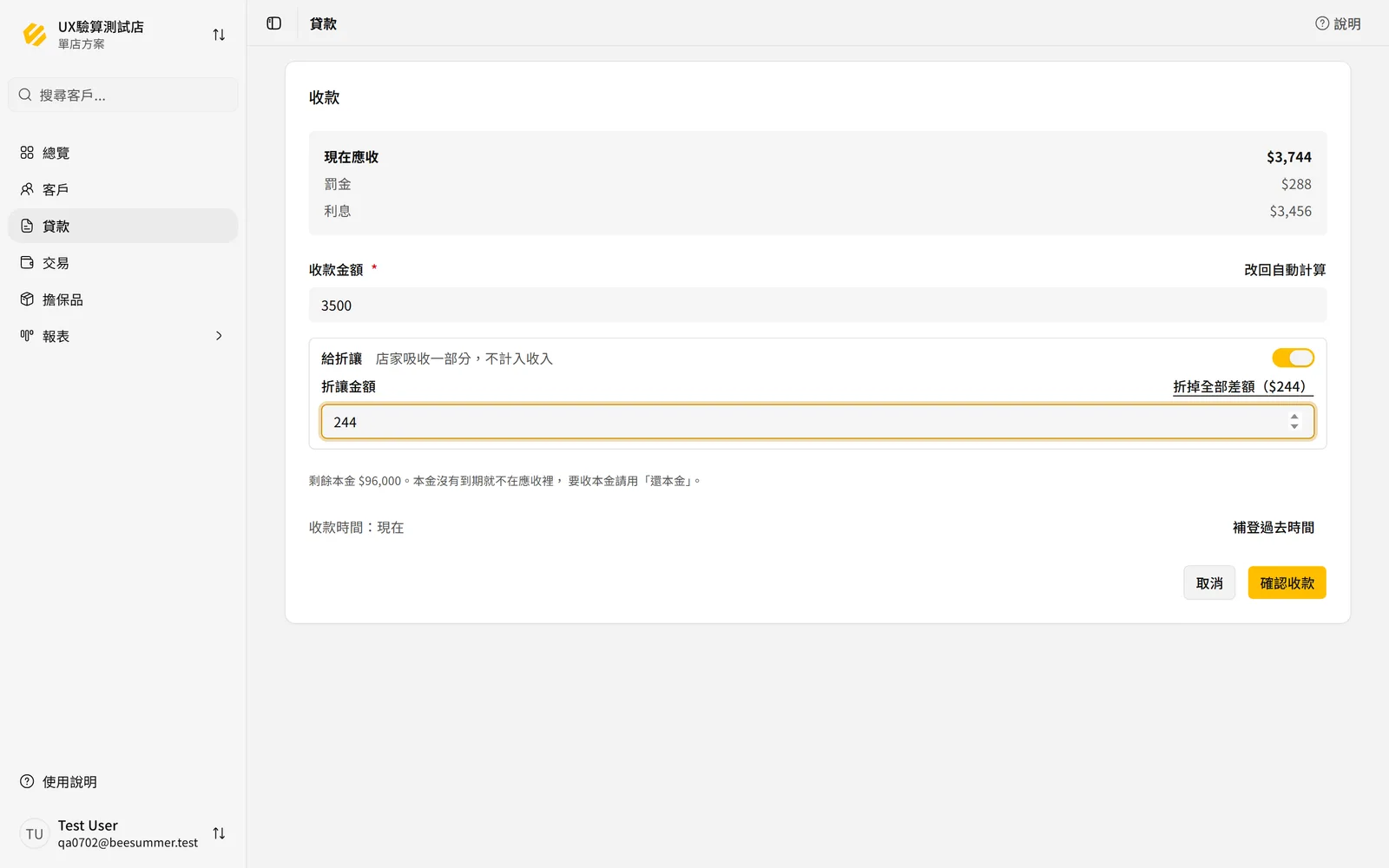The width and height of the screenshot is (1389, 868).
Task: Click the 客戶 people icon
Action: 27,189
